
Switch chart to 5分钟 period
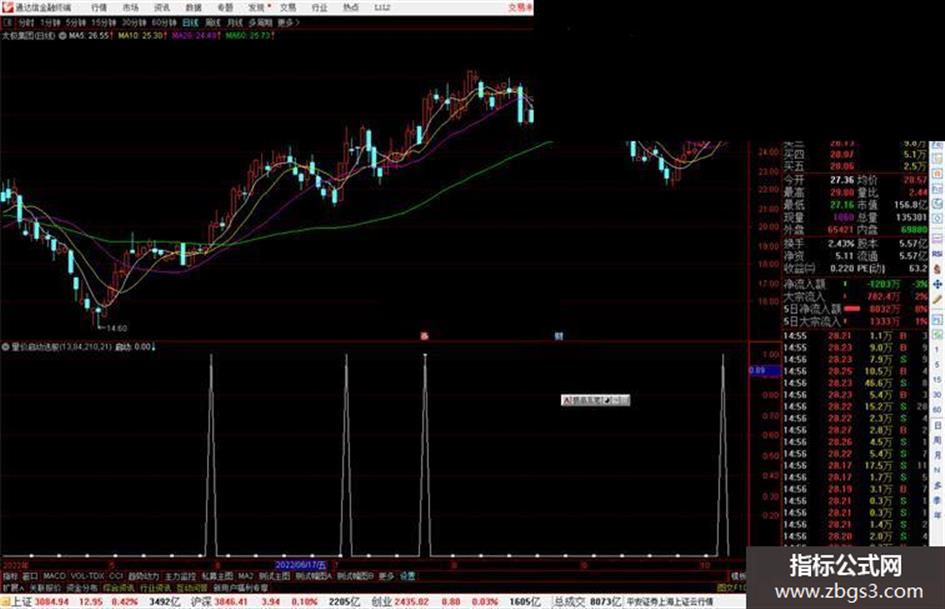coord(75,22)
